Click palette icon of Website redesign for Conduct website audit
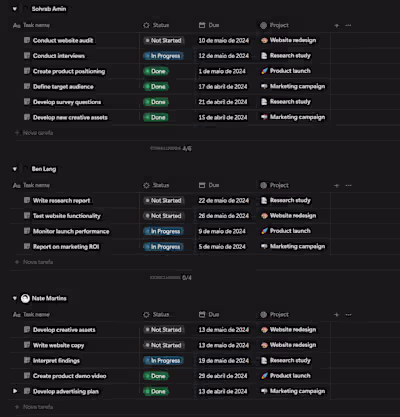This screenshot has height=417, width=400. tap(264, 40)
